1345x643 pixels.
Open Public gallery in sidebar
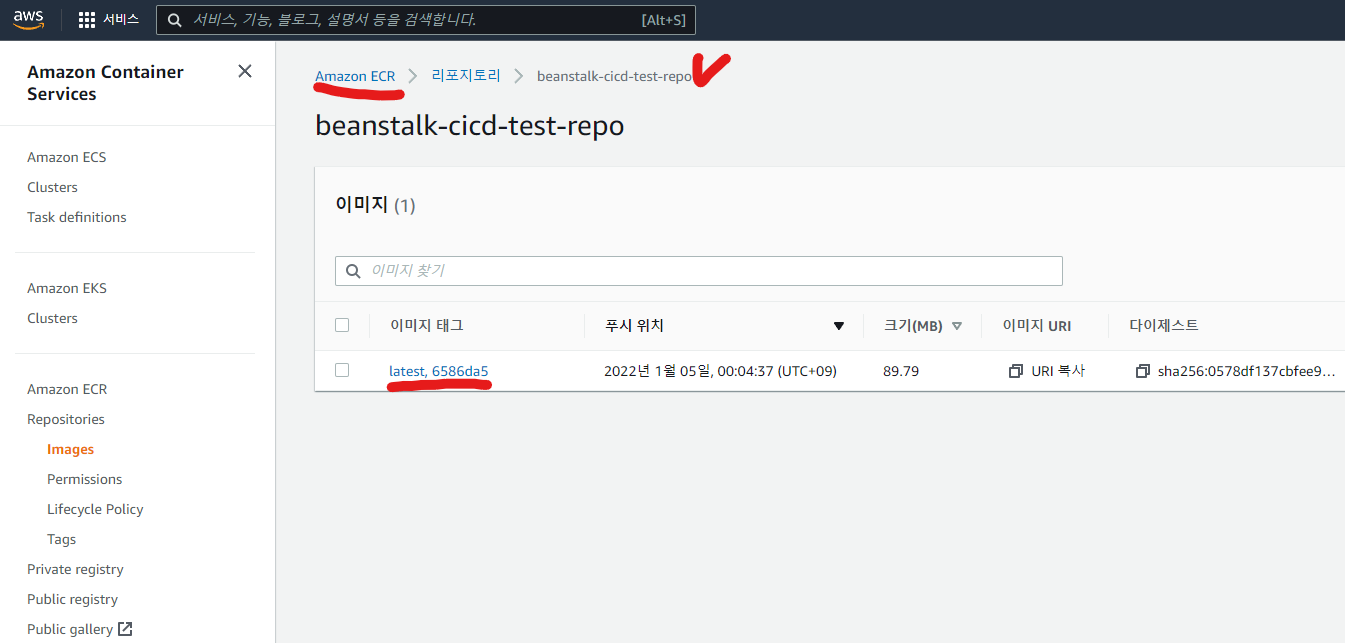pyautogui.click(x=70, y=629)
